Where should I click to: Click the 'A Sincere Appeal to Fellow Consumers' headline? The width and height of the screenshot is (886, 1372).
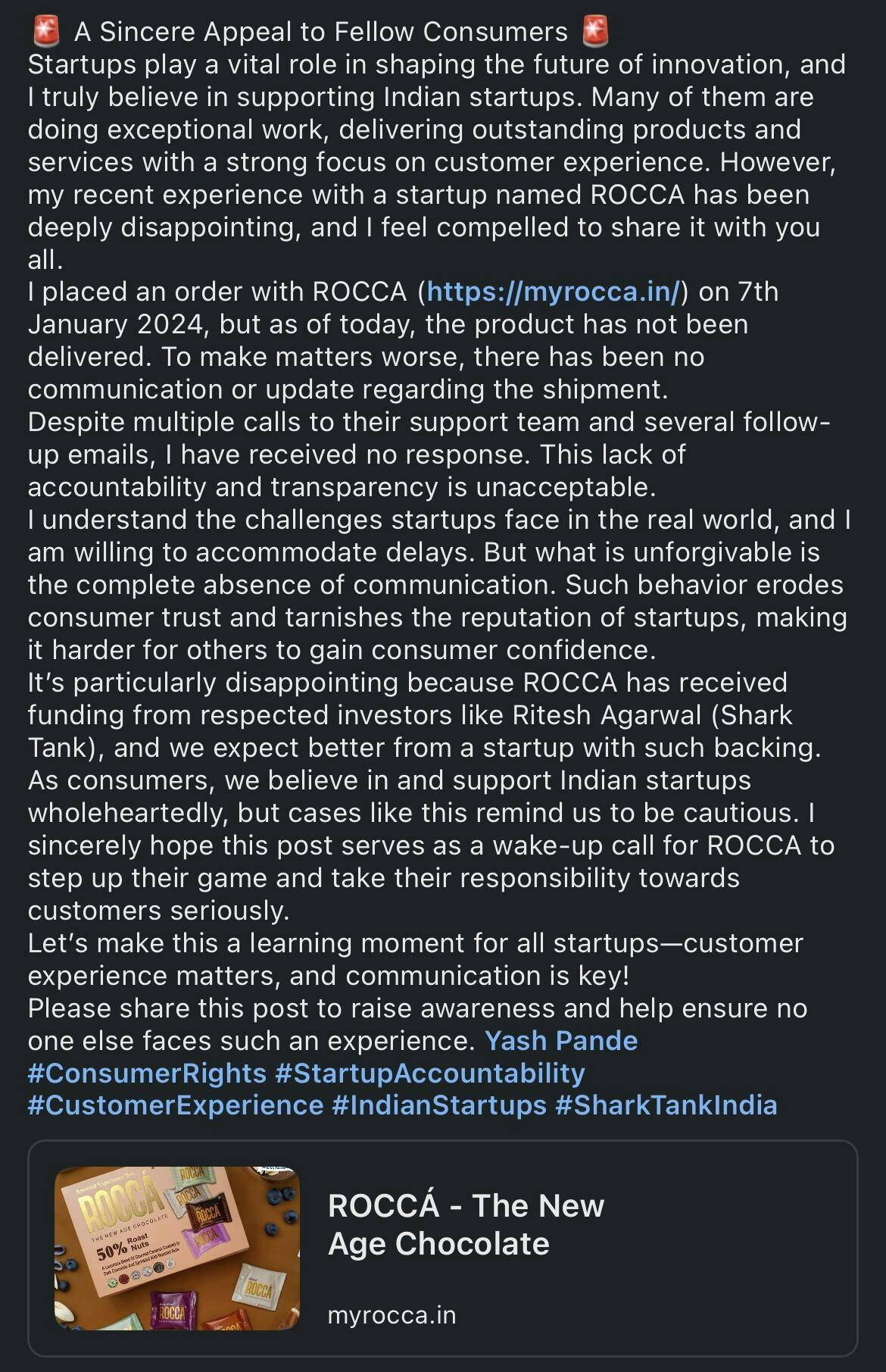pyautogui.click(x=320, y=32)
